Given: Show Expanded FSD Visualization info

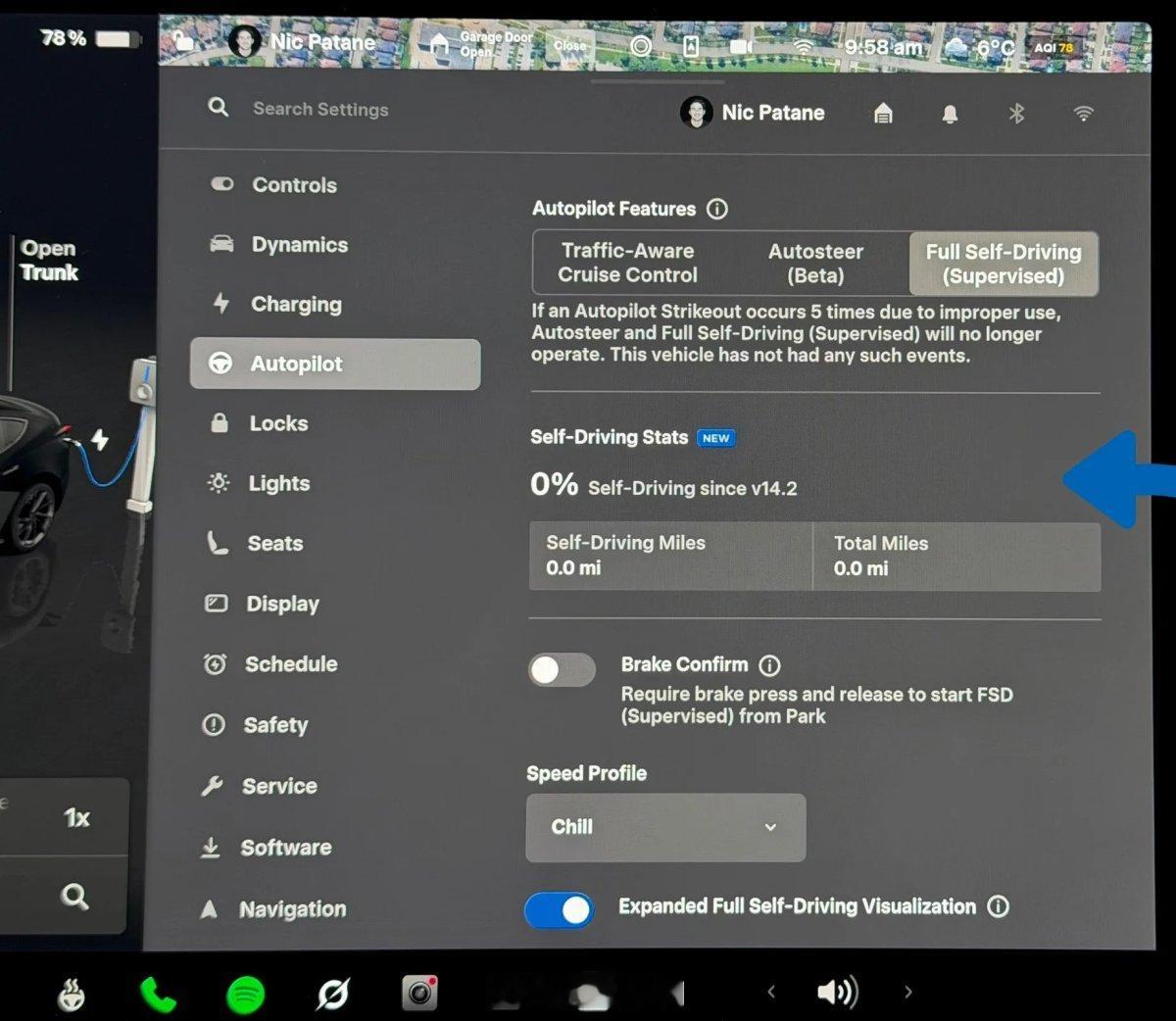Looking at the screenshot, I should pos(998,906).
